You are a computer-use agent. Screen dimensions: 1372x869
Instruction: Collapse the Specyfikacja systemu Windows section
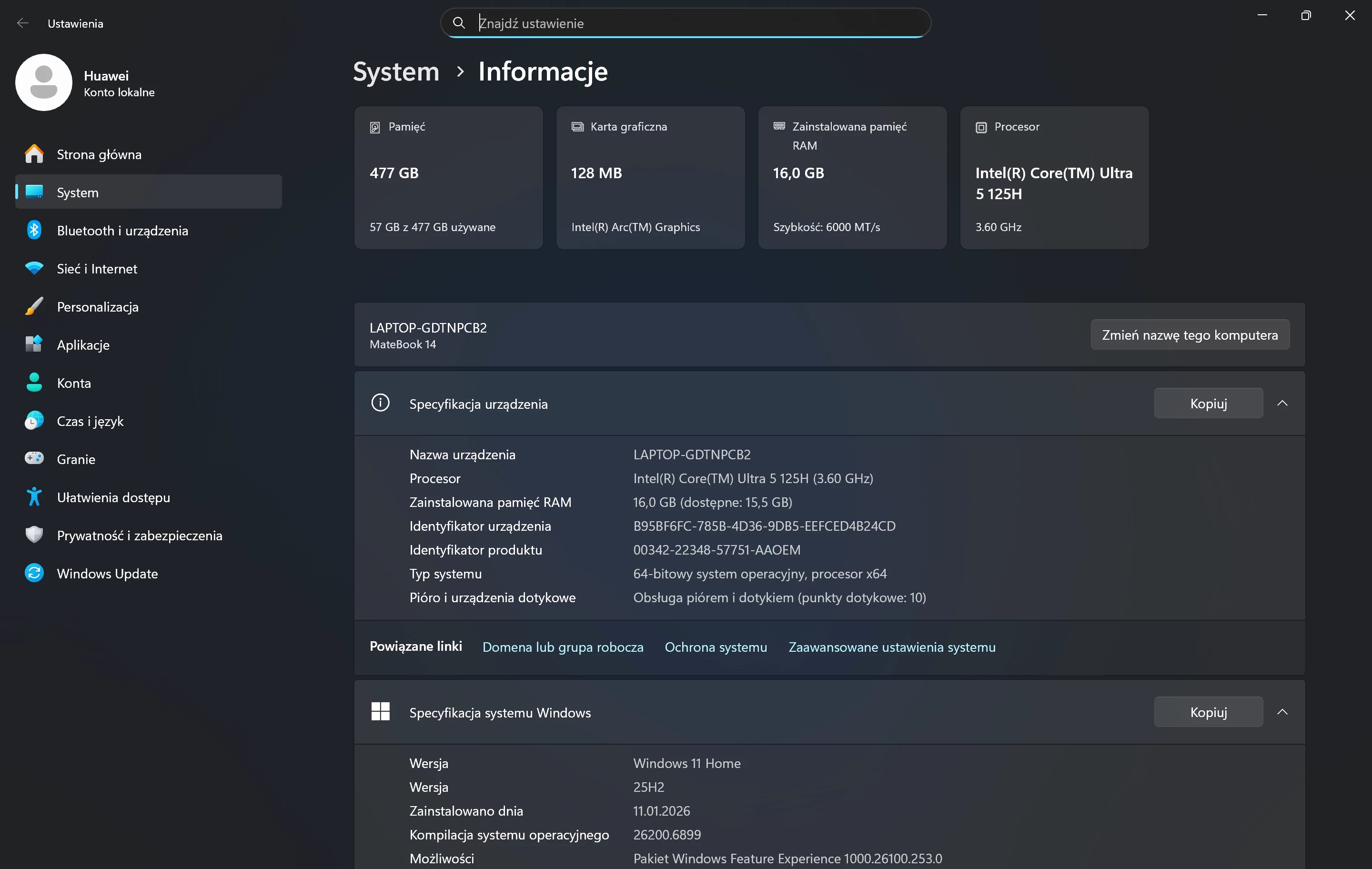point(1282,712)
